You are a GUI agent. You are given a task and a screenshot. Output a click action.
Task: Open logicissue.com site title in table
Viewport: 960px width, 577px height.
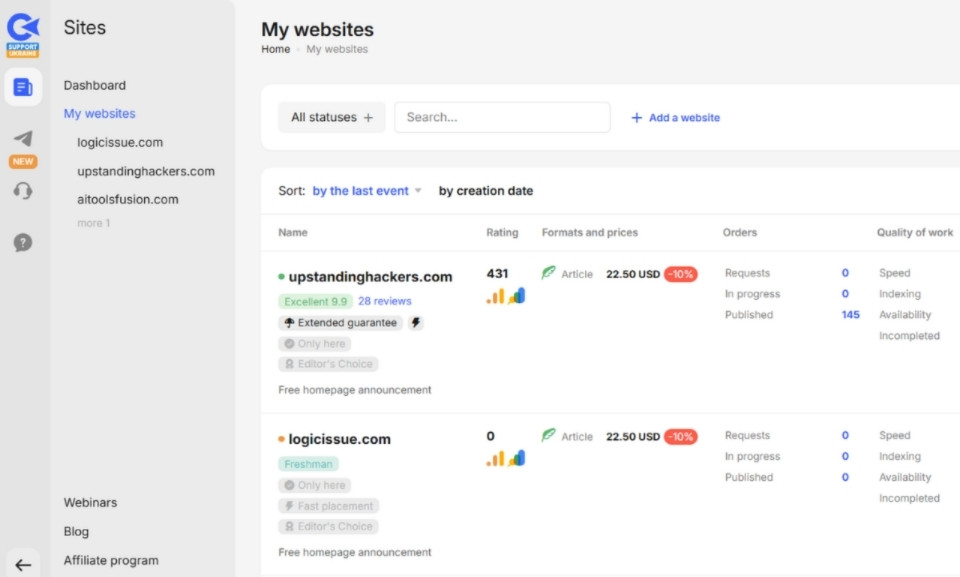339,439
